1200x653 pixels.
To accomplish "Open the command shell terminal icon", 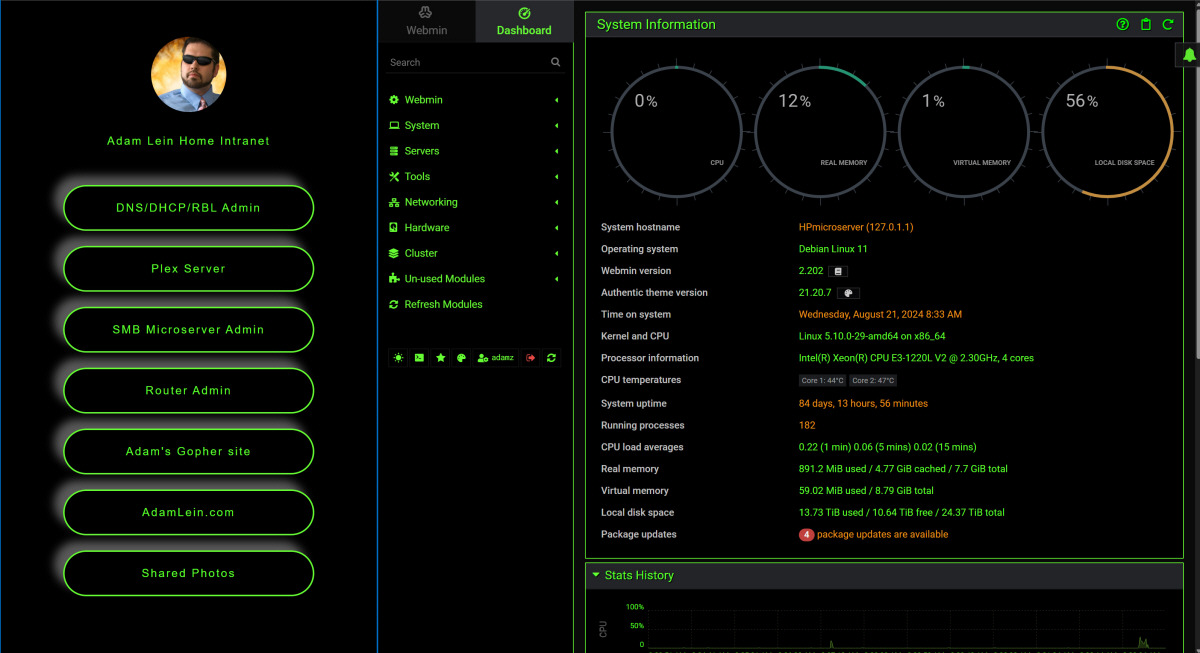I will coord(419,357).
